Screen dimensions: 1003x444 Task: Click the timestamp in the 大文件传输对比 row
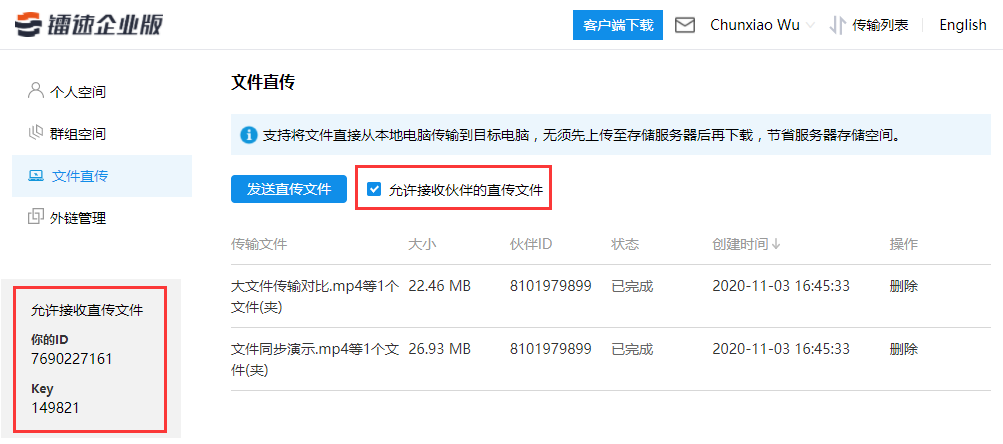(781, 286)
